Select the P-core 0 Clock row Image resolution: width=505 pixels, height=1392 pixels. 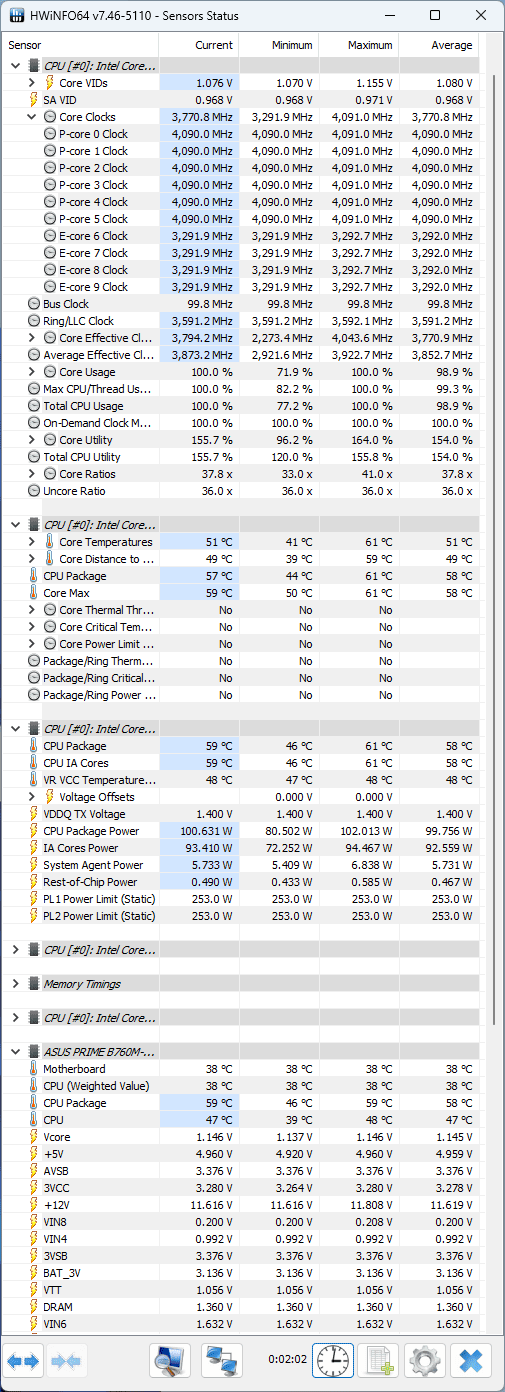pyautogui.click(x=241, y=134)
